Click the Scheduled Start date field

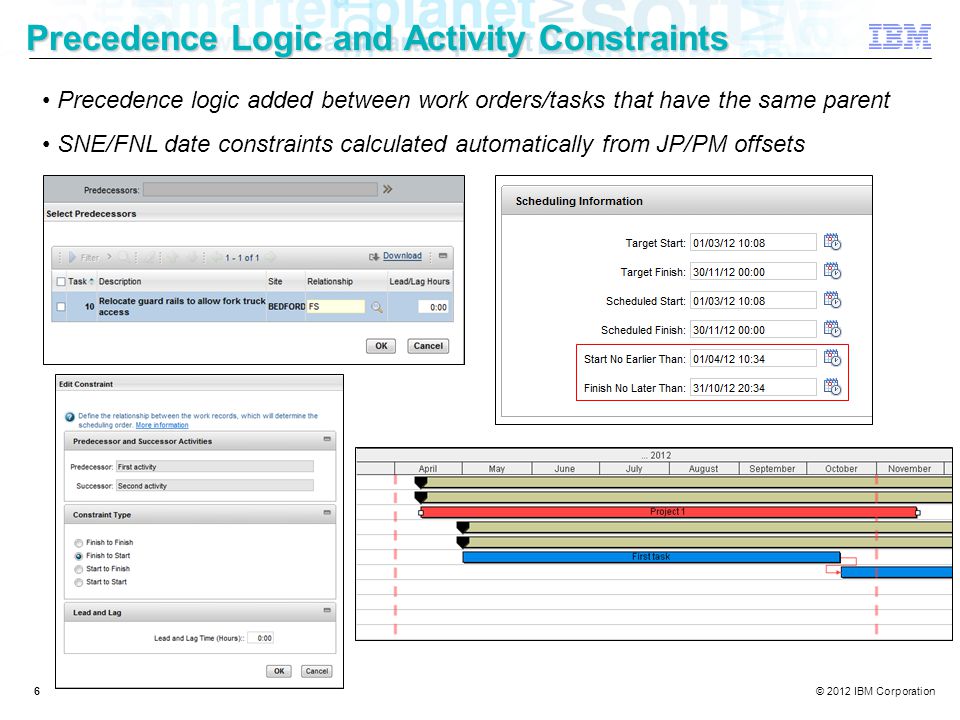coord(753,301)
